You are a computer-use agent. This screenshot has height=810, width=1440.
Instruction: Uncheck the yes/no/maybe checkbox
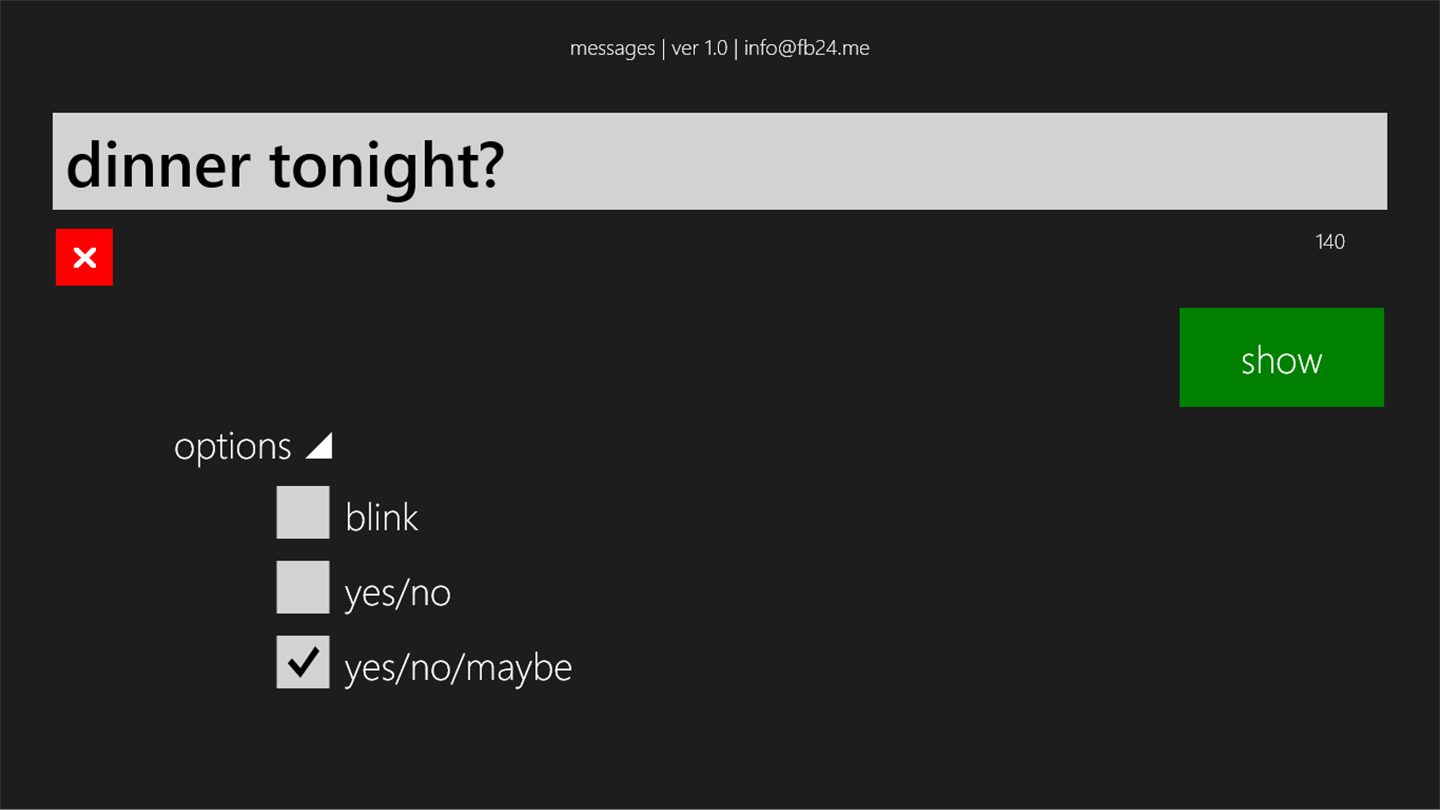click(303, 662)
